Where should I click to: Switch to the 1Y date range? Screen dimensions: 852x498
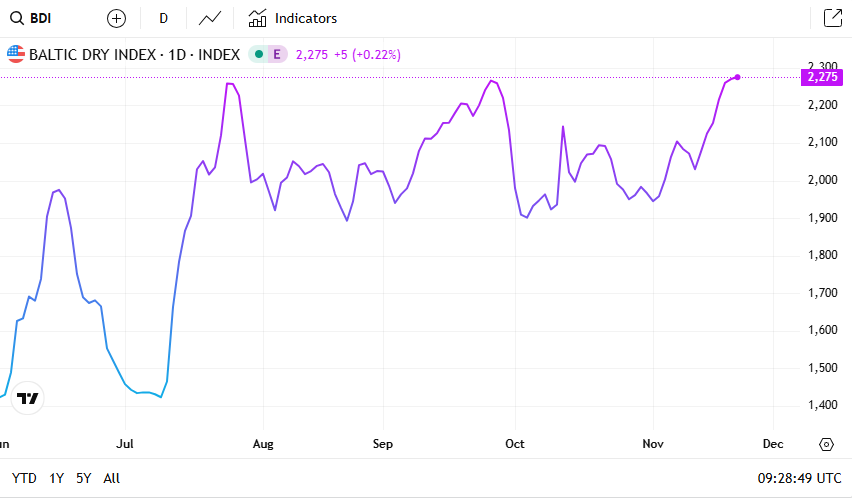[56, 478]
